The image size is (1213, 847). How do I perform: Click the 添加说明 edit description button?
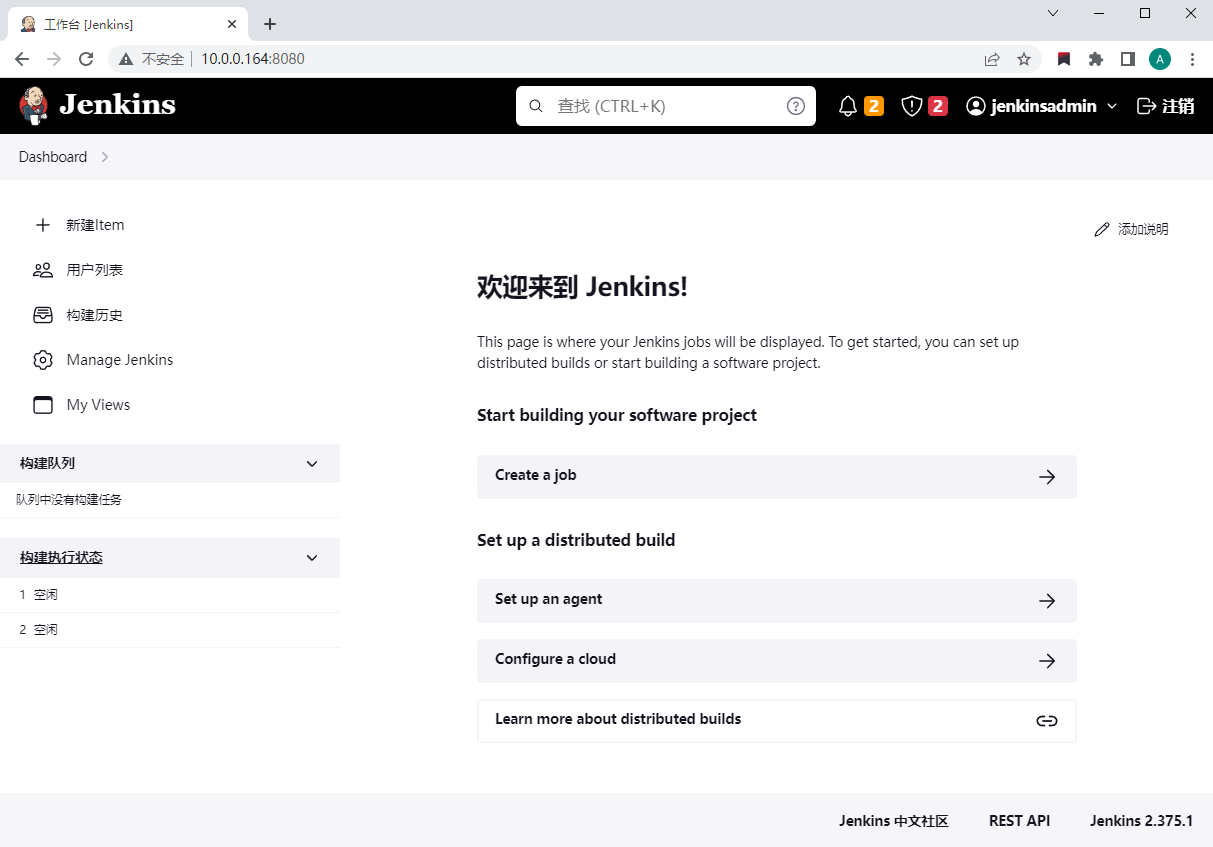pyautogui.click(x=1131, y=229)
